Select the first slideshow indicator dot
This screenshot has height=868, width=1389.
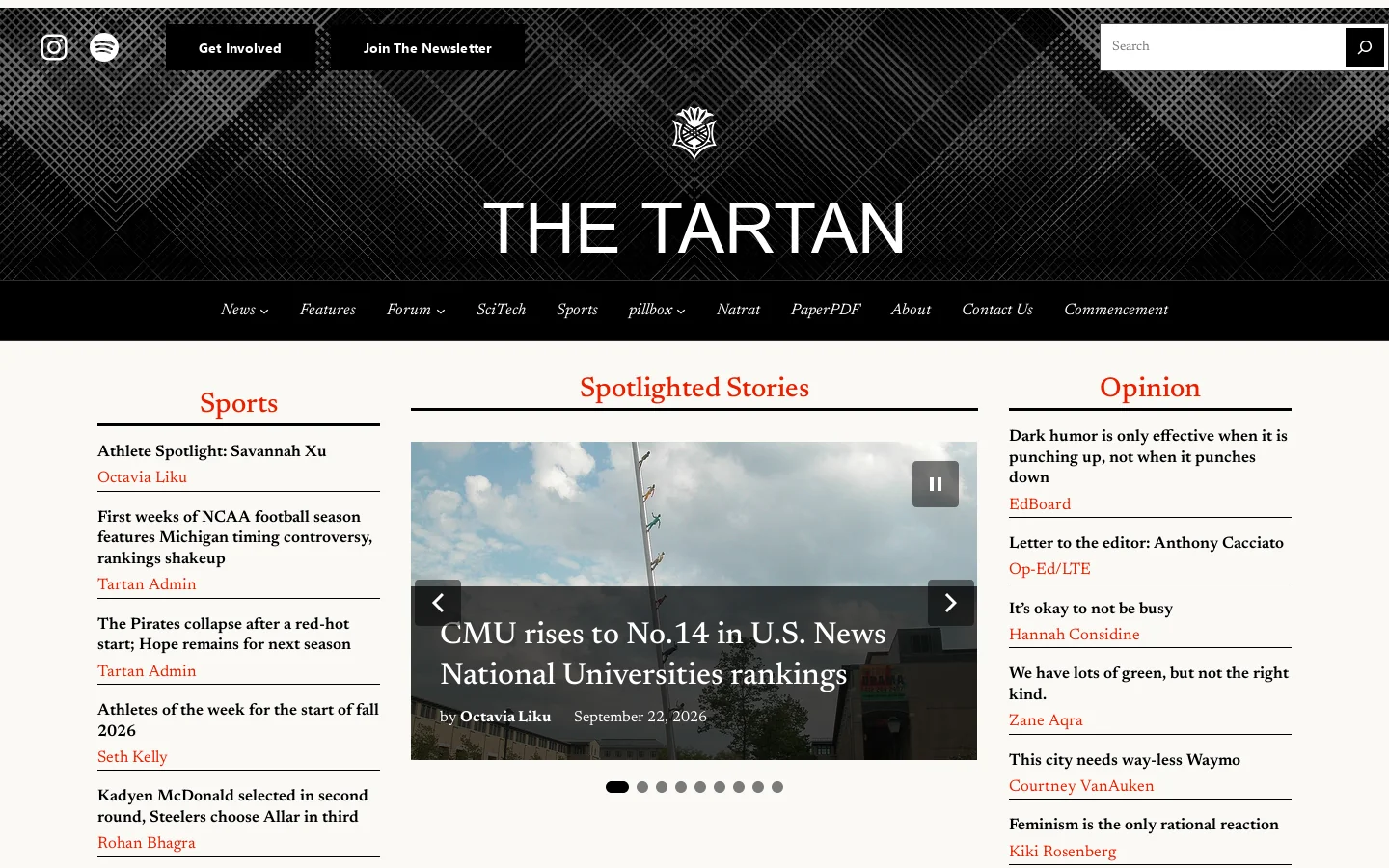coord(617,787)
